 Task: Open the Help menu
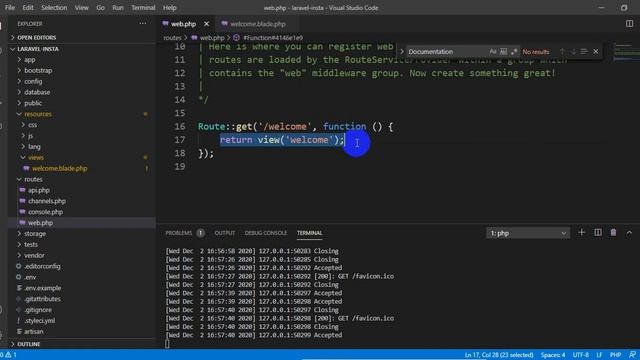(169, 7)
